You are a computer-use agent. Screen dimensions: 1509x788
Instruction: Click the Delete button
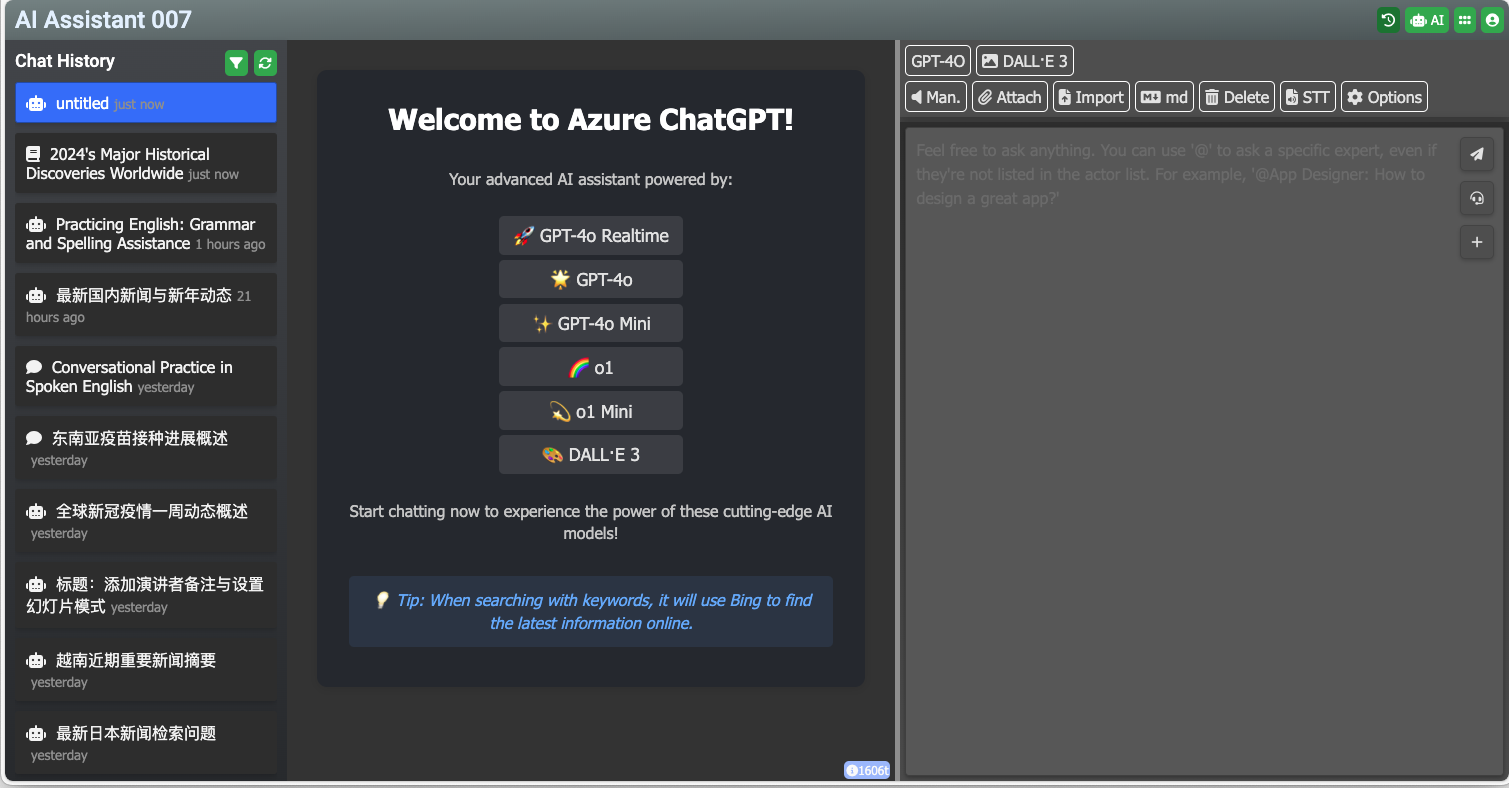tap(1236, 97)
